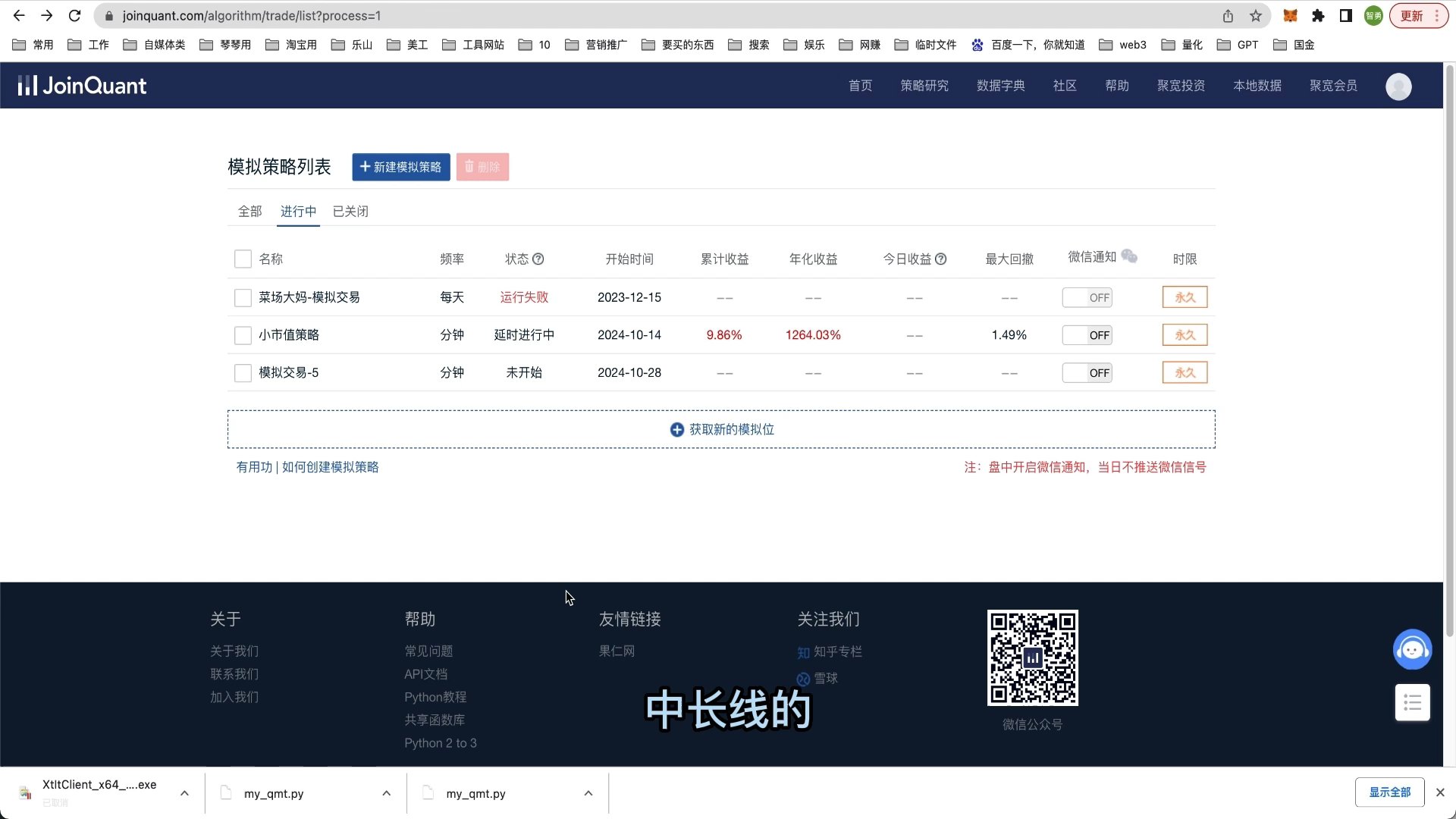Open the green Chrome profile icon
The height and width of the screenshot is (819, 1456).
coord(1373,16)
